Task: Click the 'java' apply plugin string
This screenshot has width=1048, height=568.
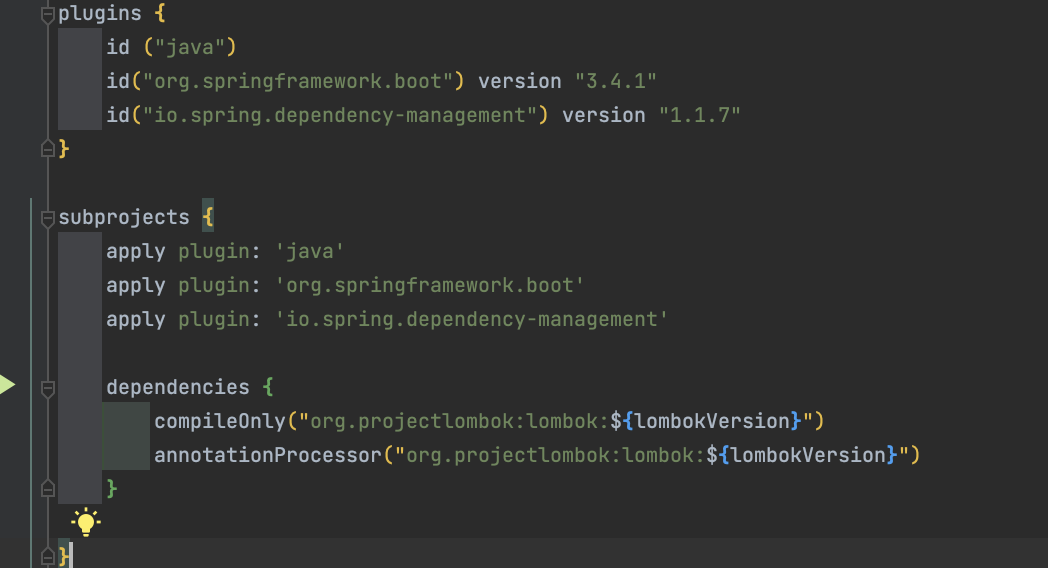Action: [309, 251]
